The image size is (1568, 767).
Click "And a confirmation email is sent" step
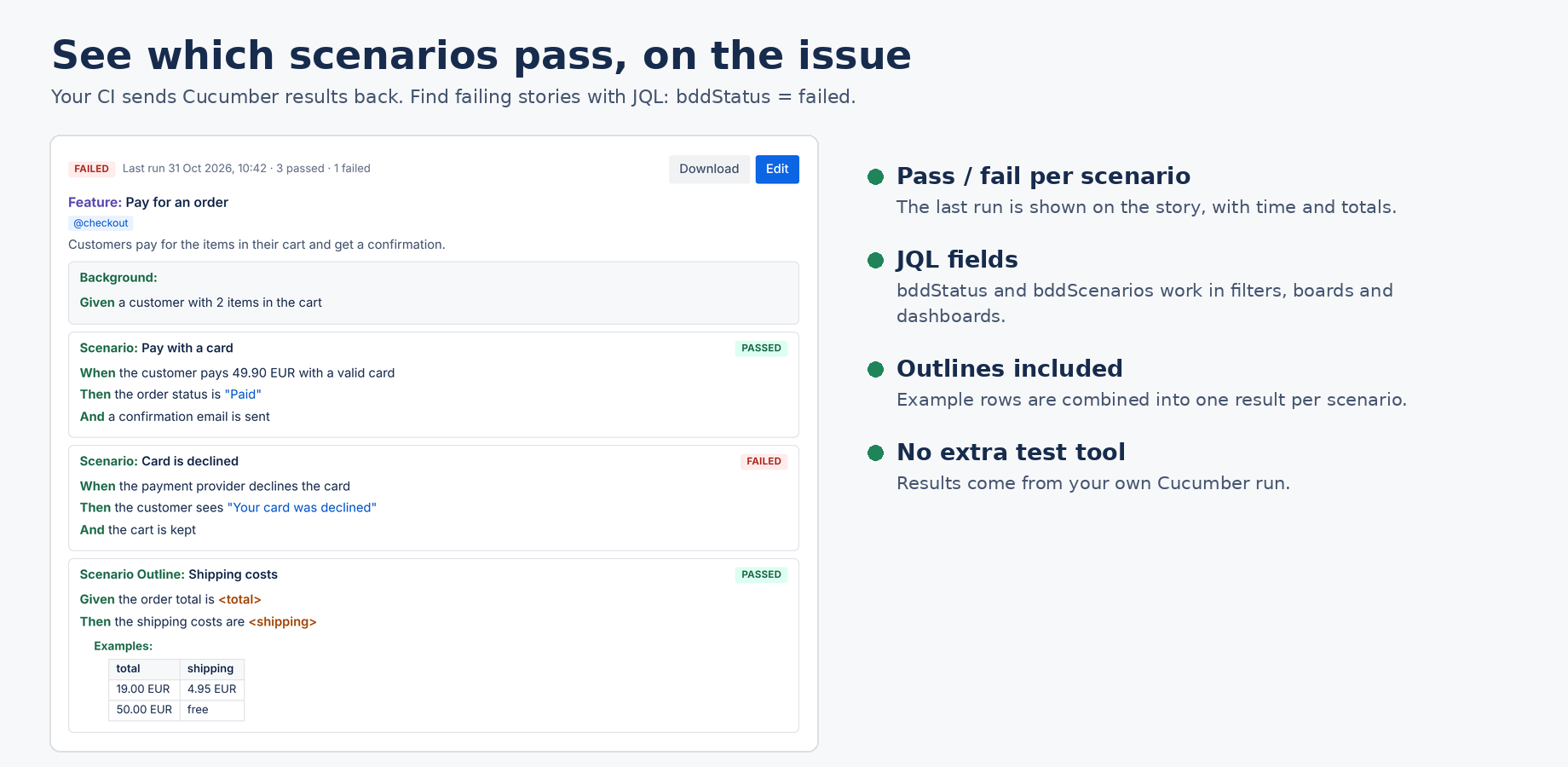click(x=175, y=417)
